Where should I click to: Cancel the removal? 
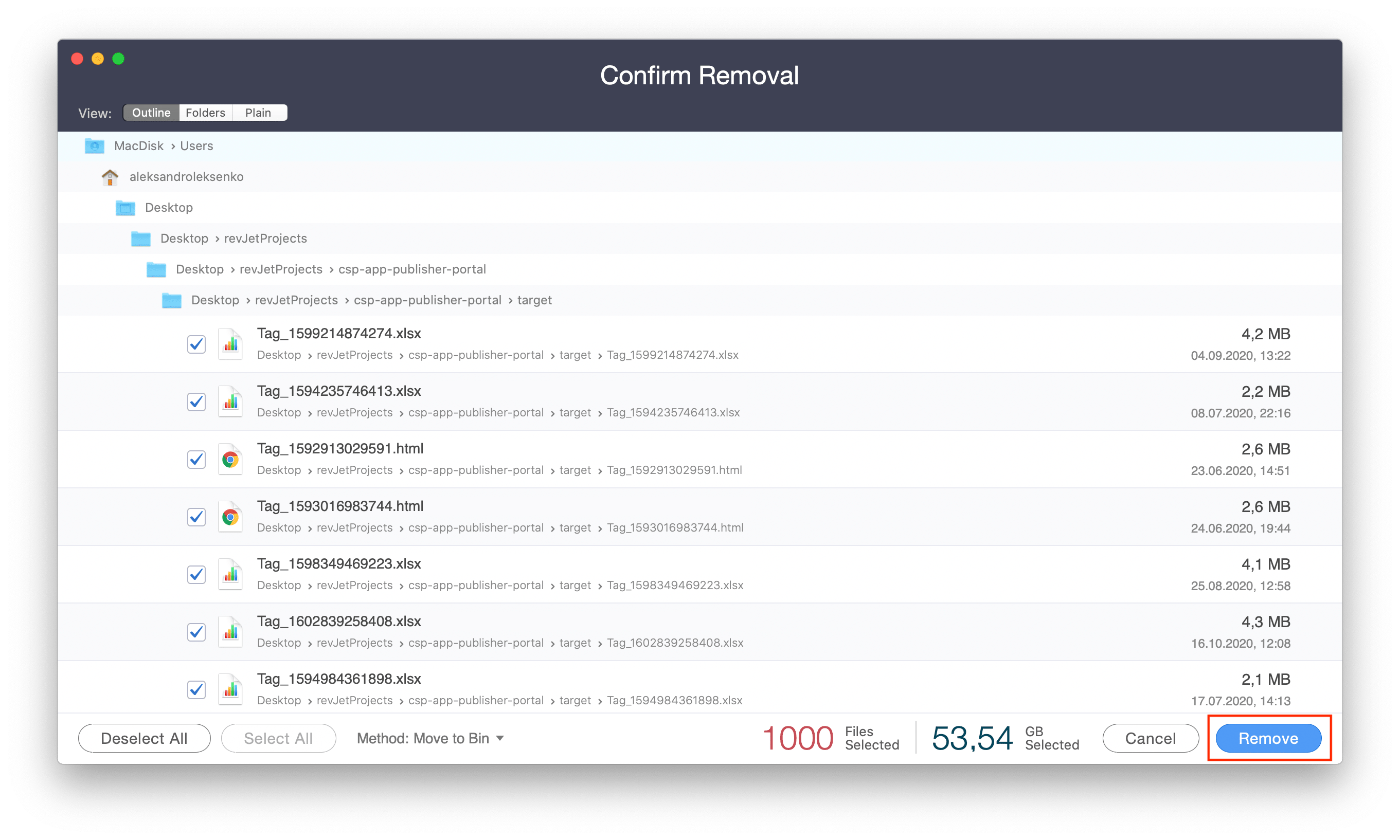click(1150, 739)
